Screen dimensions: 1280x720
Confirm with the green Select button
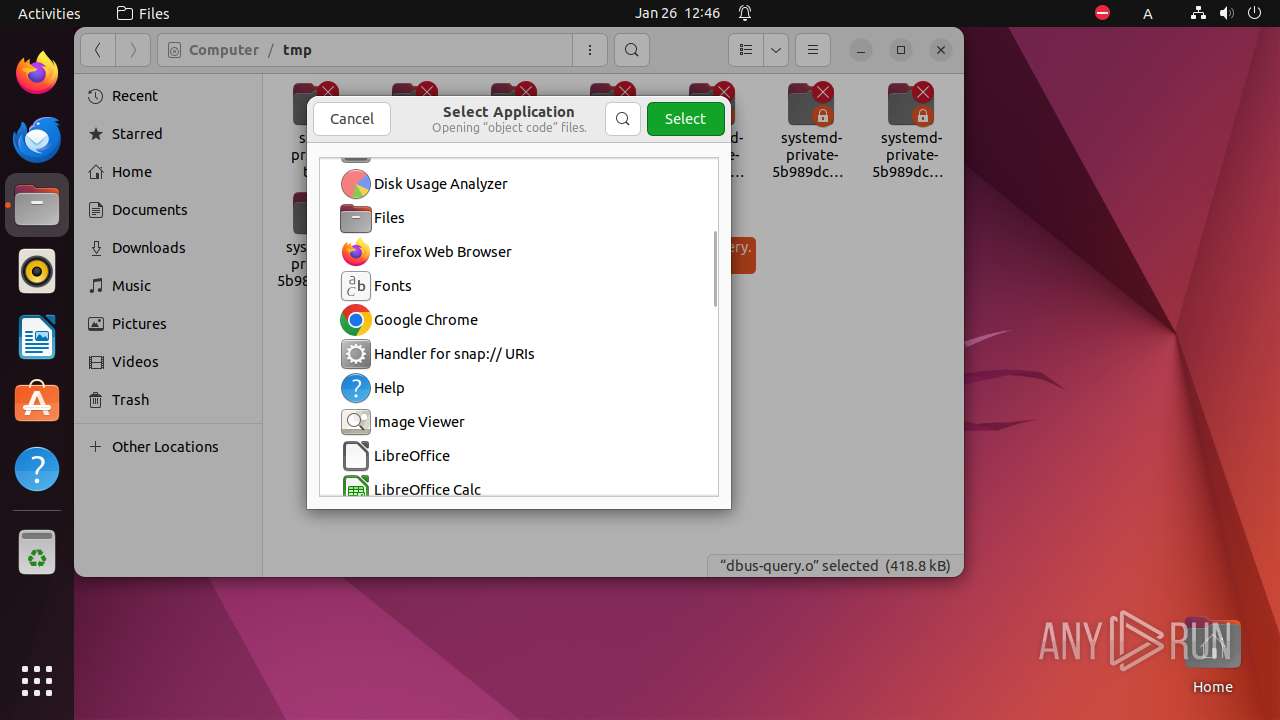[685, 119]
